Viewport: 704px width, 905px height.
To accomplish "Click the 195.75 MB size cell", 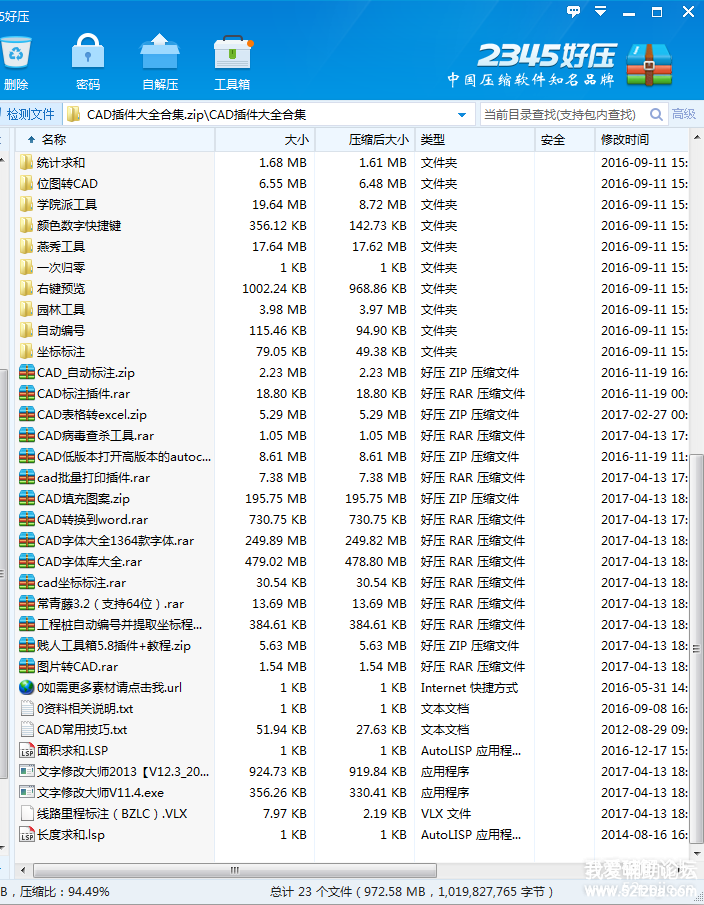I will [x=276, y=499].
